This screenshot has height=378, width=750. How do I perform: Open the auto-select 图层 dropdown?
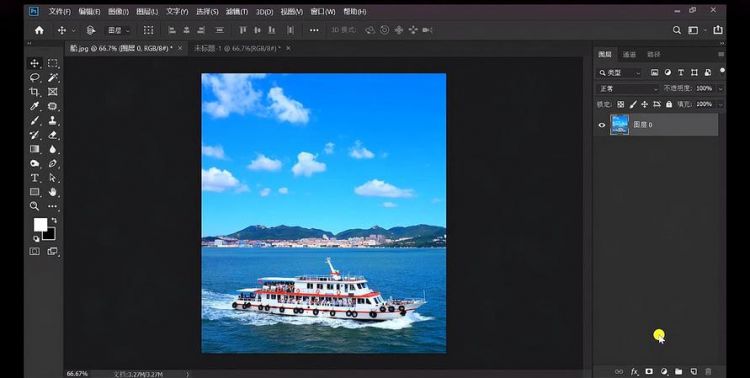[x=118, y=30]
